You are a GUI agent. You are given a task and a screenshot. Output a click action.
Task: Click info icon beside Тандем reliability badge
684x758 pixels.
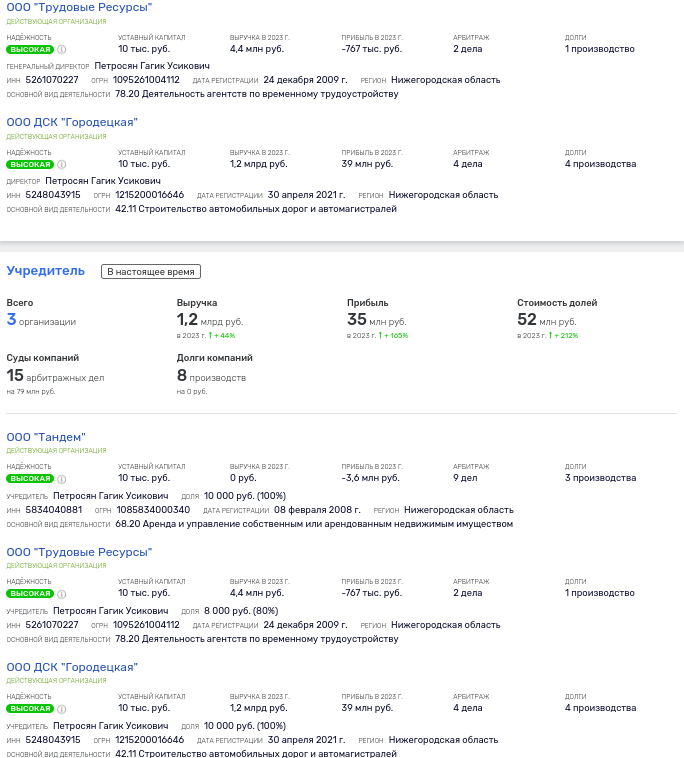[62, 479]
